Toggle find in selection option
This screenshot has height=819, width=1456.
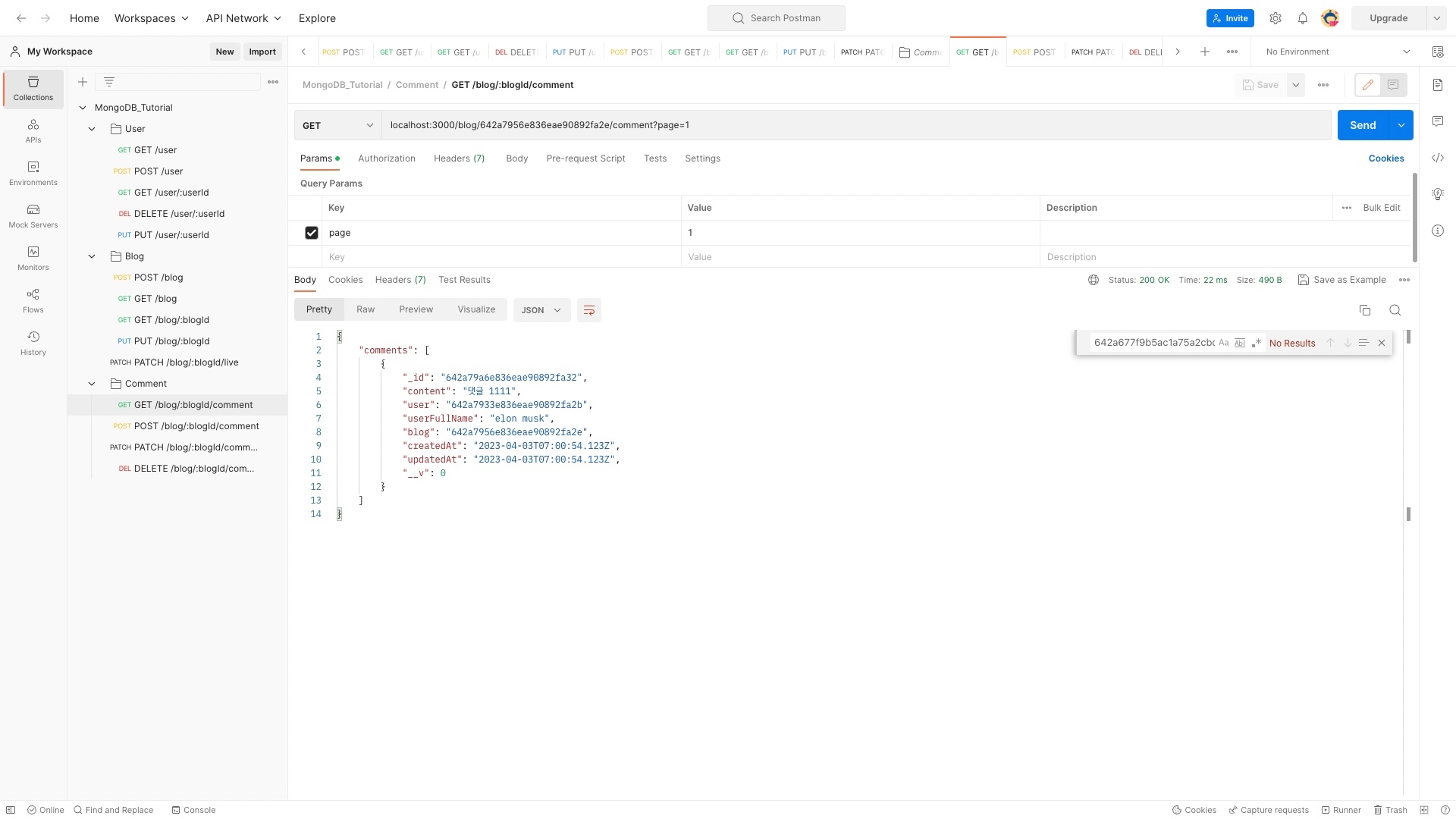[x=1363, y=343]
